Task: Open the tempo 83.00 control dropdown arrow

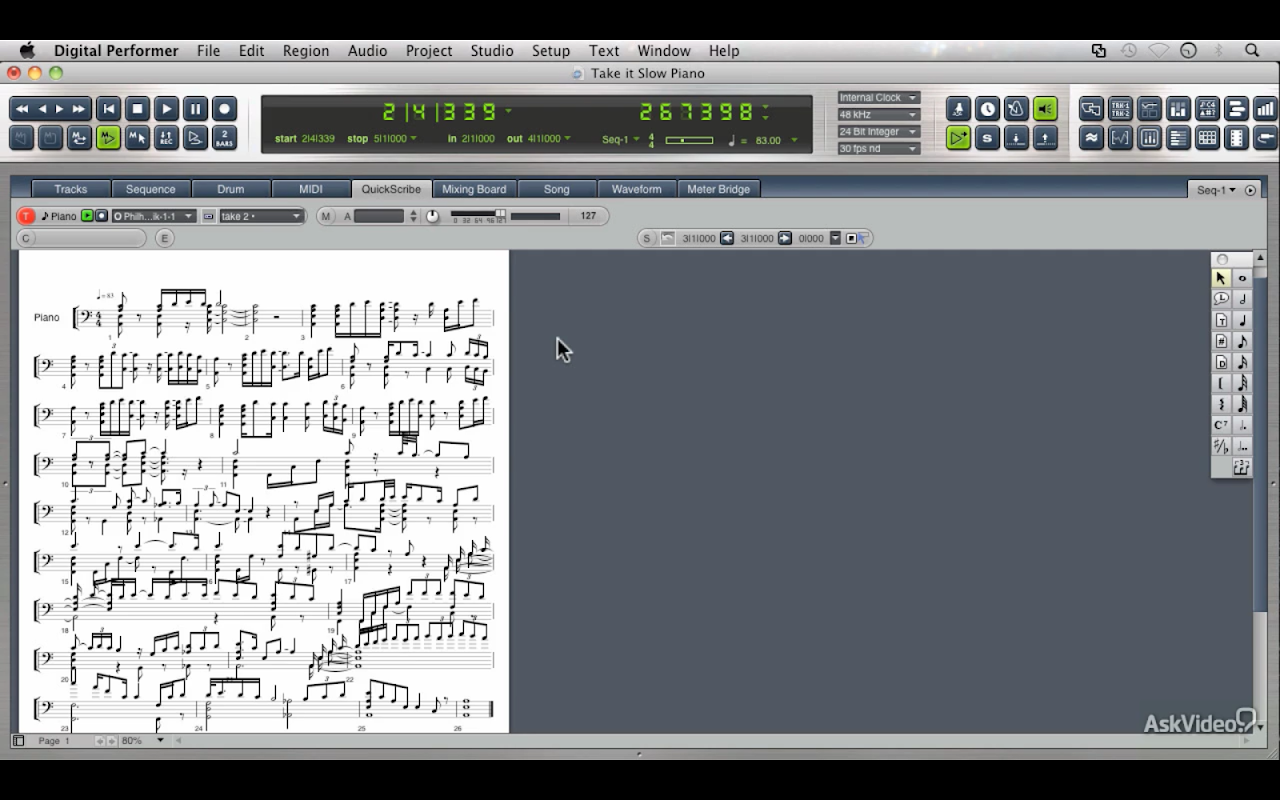Action: click(x=796, y=140)
